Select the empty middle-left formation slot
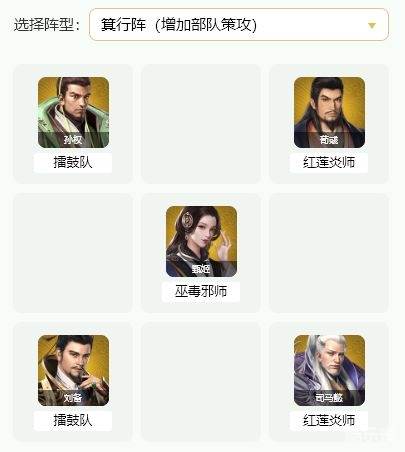This screenshot has width=405, height=452. point(73,253)
